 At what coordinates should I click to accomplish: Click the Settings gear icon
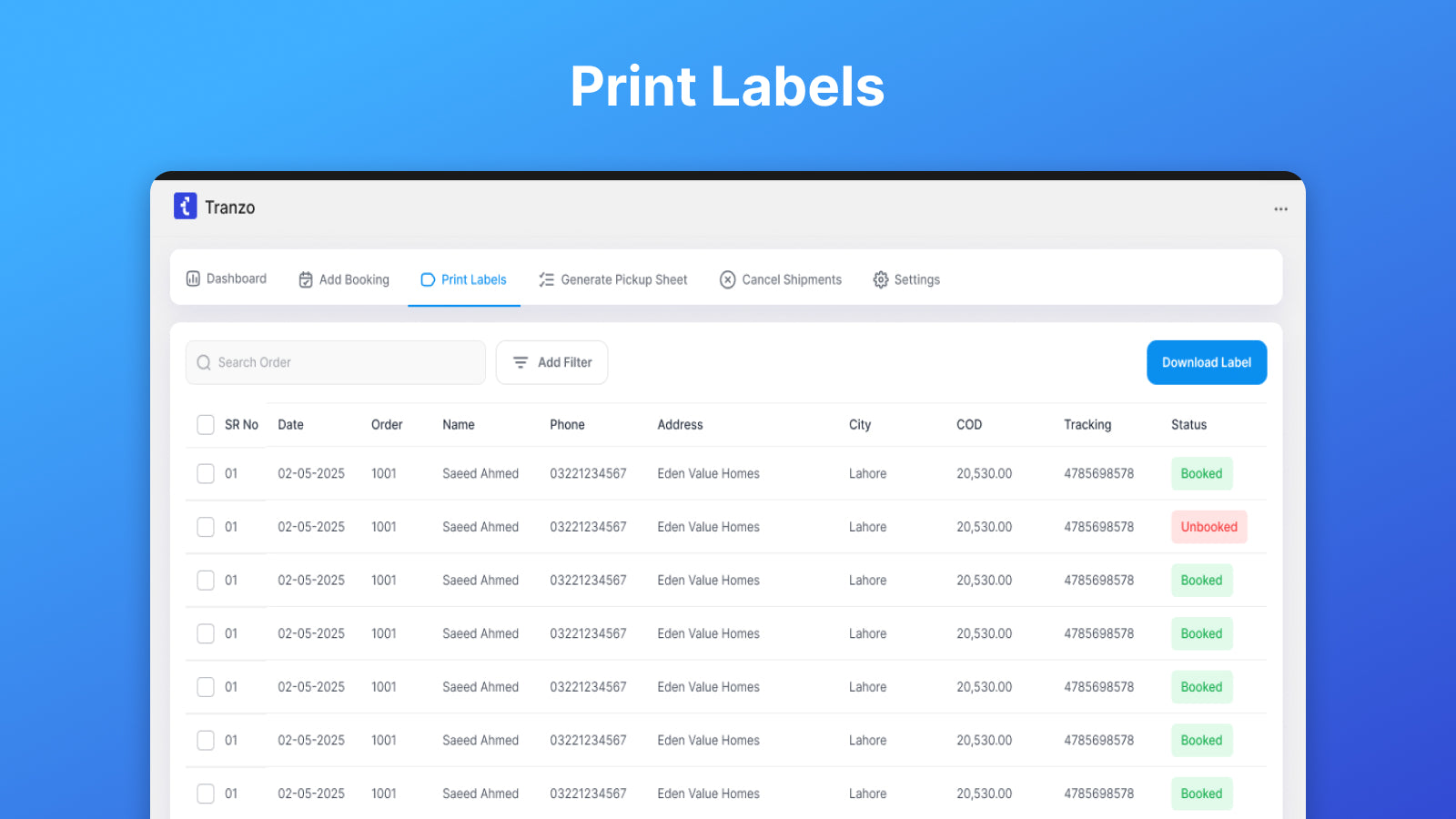point(880,279)
